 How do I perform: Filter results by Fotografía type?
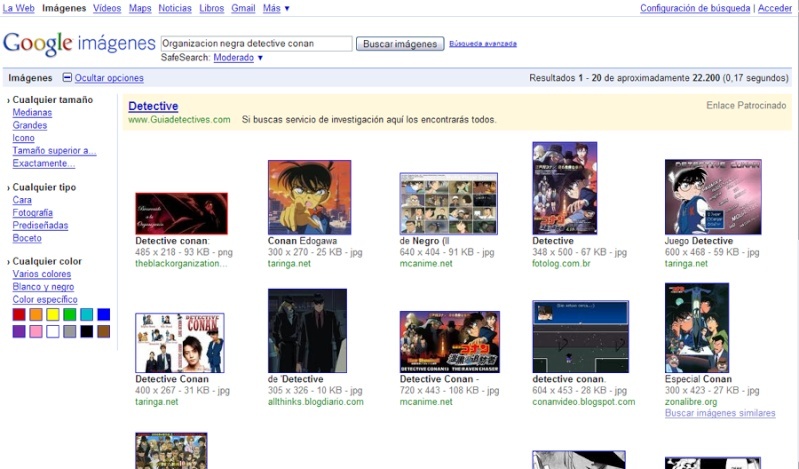(x=33, y=213)
